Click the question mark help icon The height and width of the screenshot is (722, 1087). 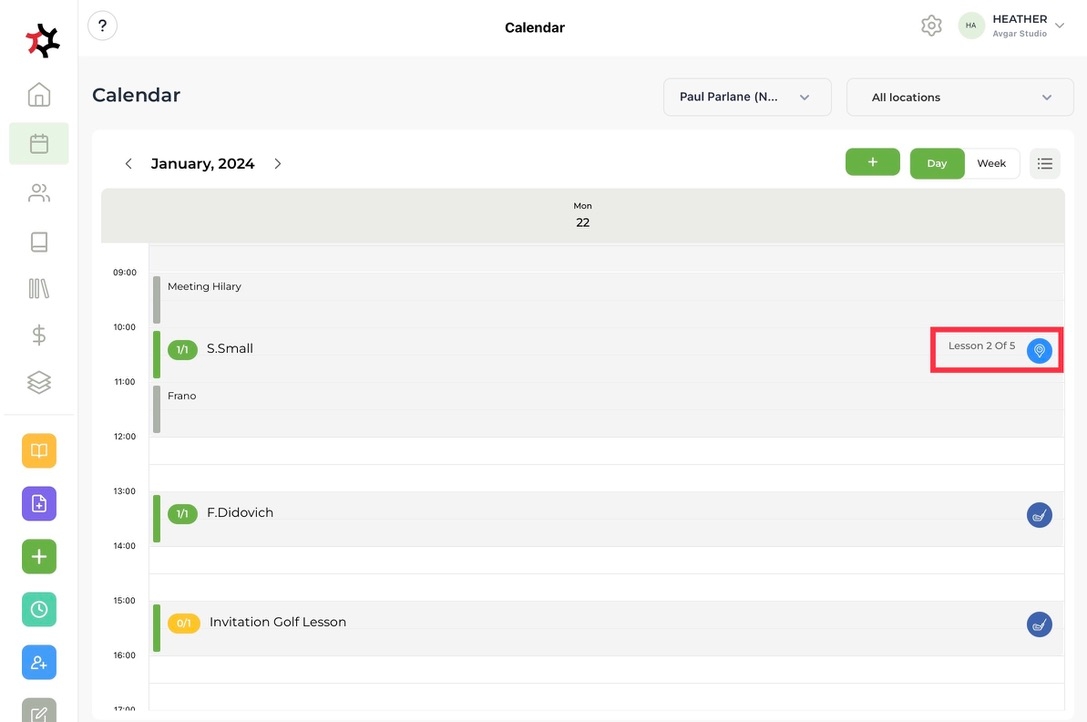pos(103,26)
